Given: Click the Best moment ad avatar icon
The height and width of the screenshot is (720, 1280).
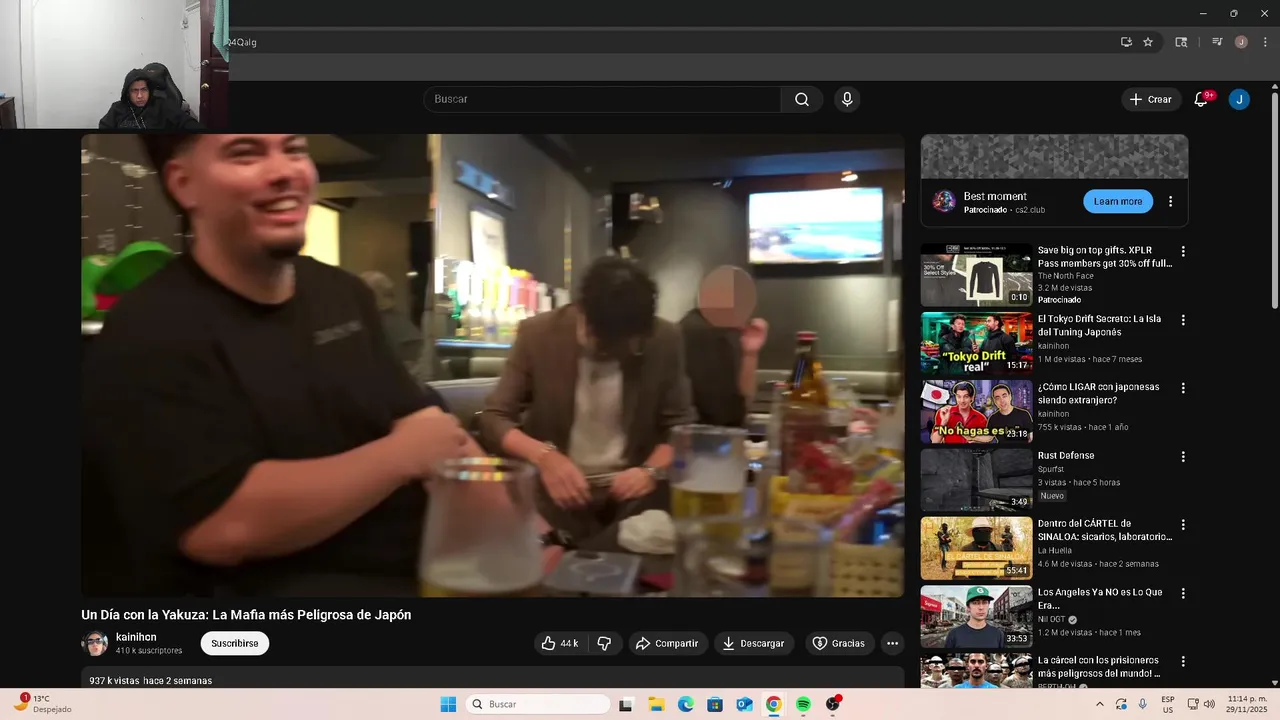Looking at the screenshot, I should [944, 202].
